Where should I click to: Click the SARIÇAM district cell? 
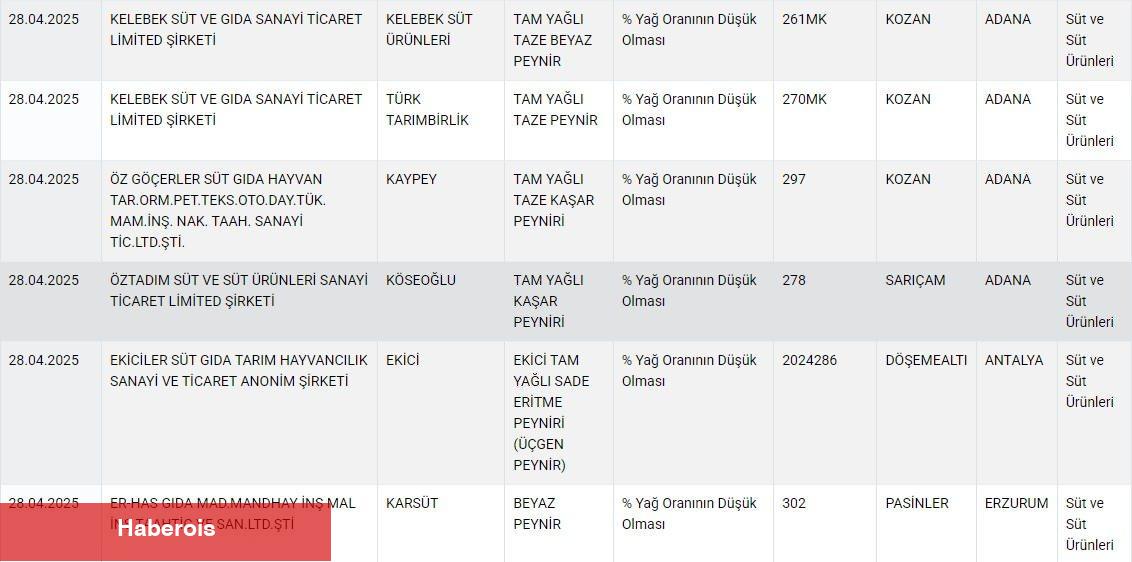pos(914,280)
